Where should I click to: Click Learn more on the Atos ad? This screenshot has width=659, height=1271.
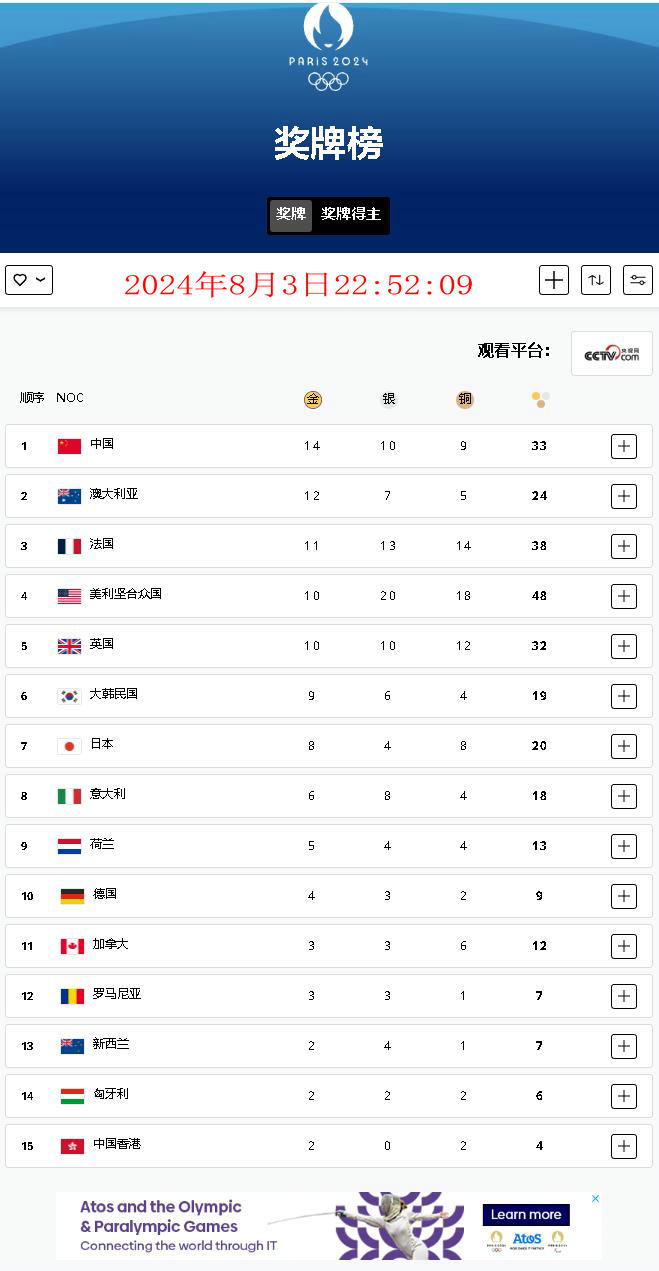pyautogui.click(x=526, y=1215)
